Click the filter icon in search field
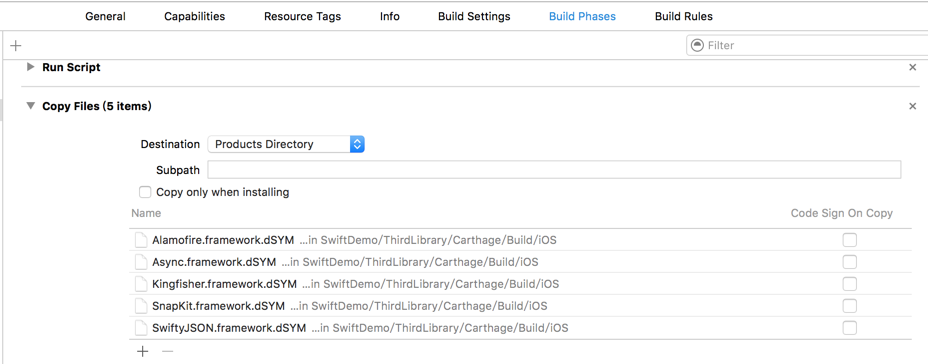 click(x=698, y=45)
